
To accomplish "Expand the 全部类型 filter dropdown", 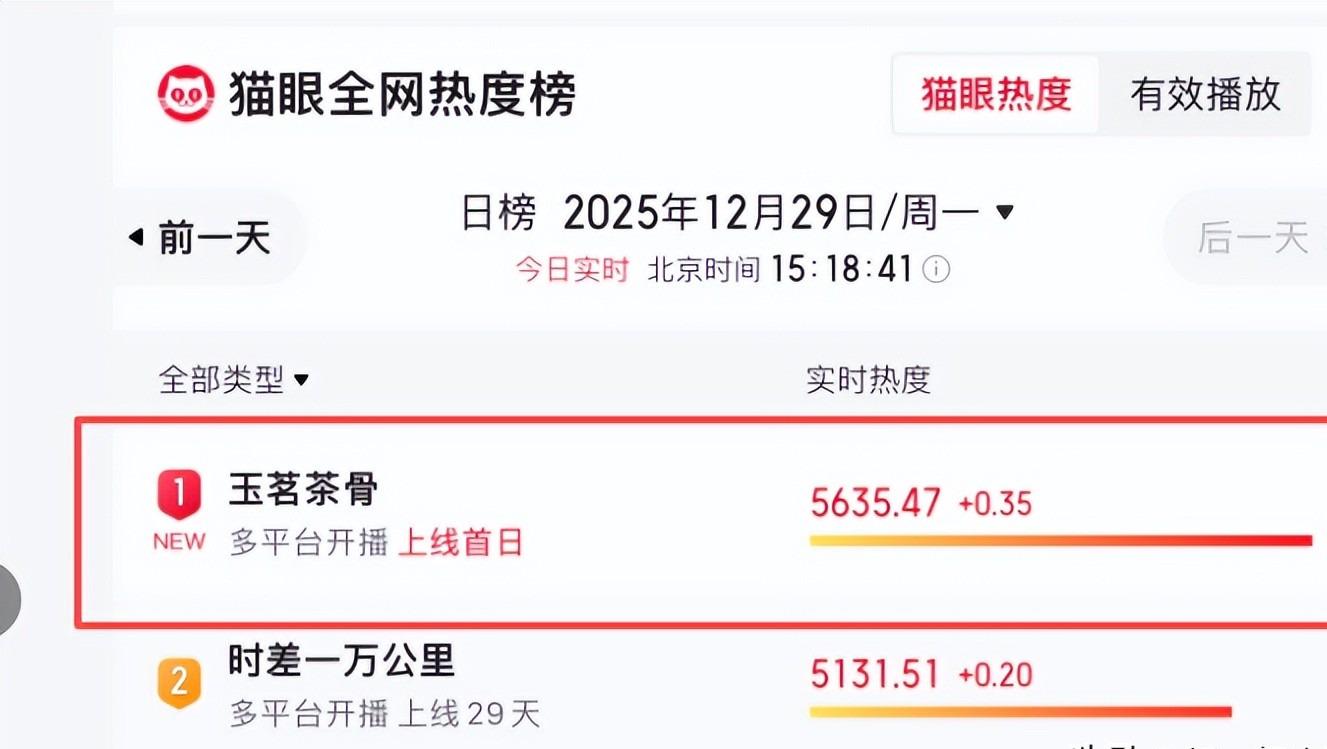I will 301,380.
